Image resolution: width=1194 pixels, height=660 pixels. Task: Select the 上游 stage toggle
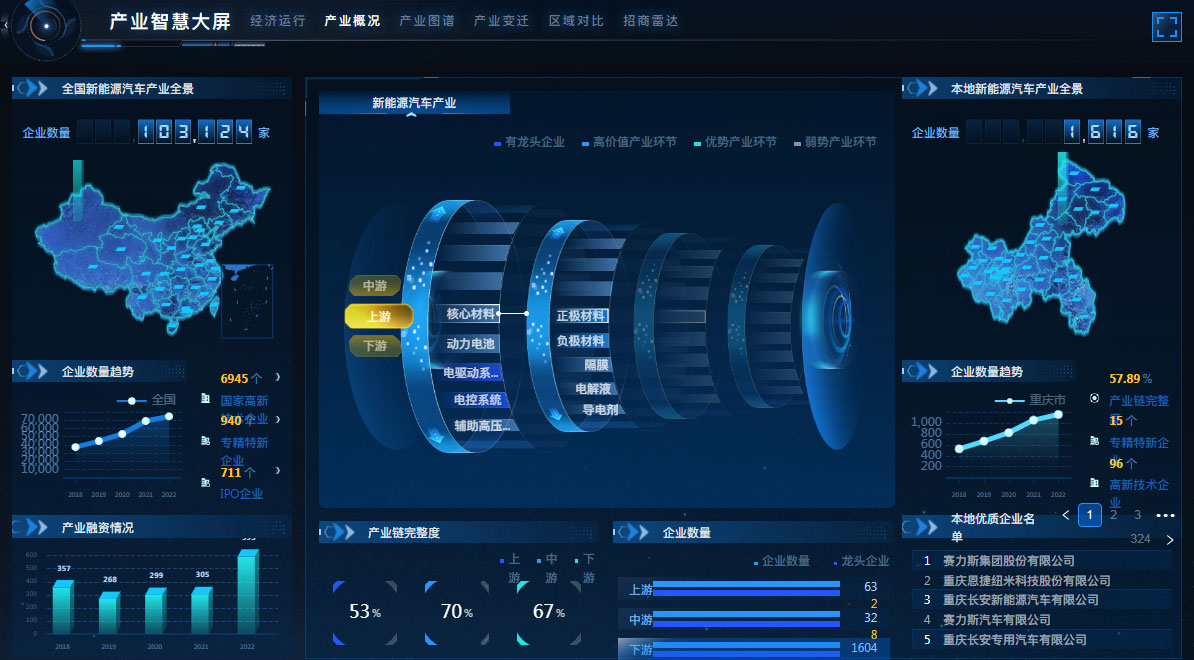pyautogui.click(x=379, y=316)
